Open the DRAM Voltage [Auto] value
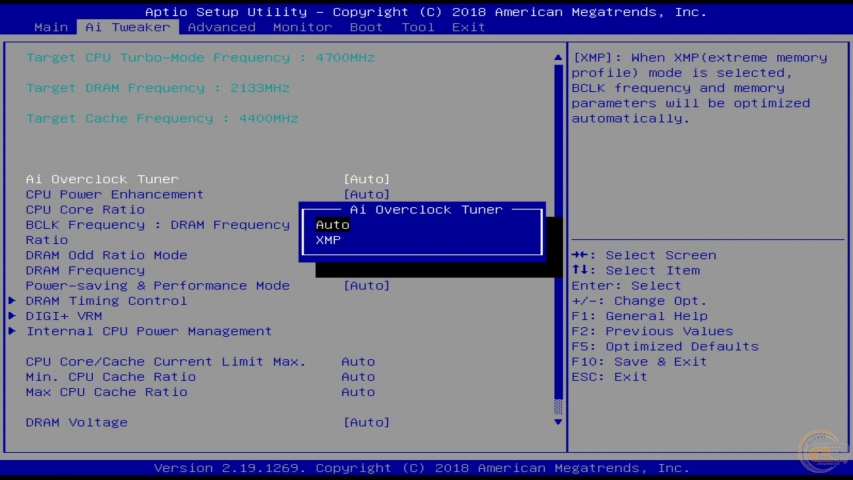The image size is (853, 480). (367, 422)
